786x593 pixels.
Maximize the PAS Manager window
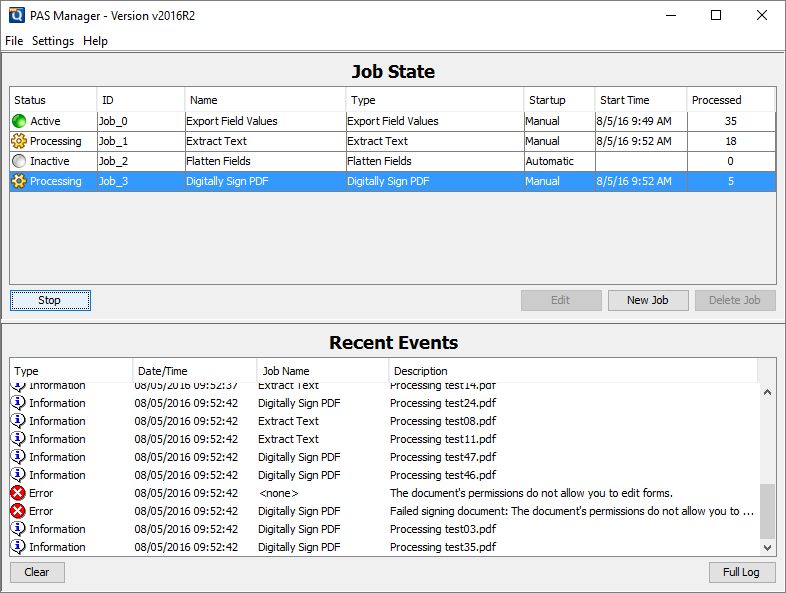click(716, 16)
